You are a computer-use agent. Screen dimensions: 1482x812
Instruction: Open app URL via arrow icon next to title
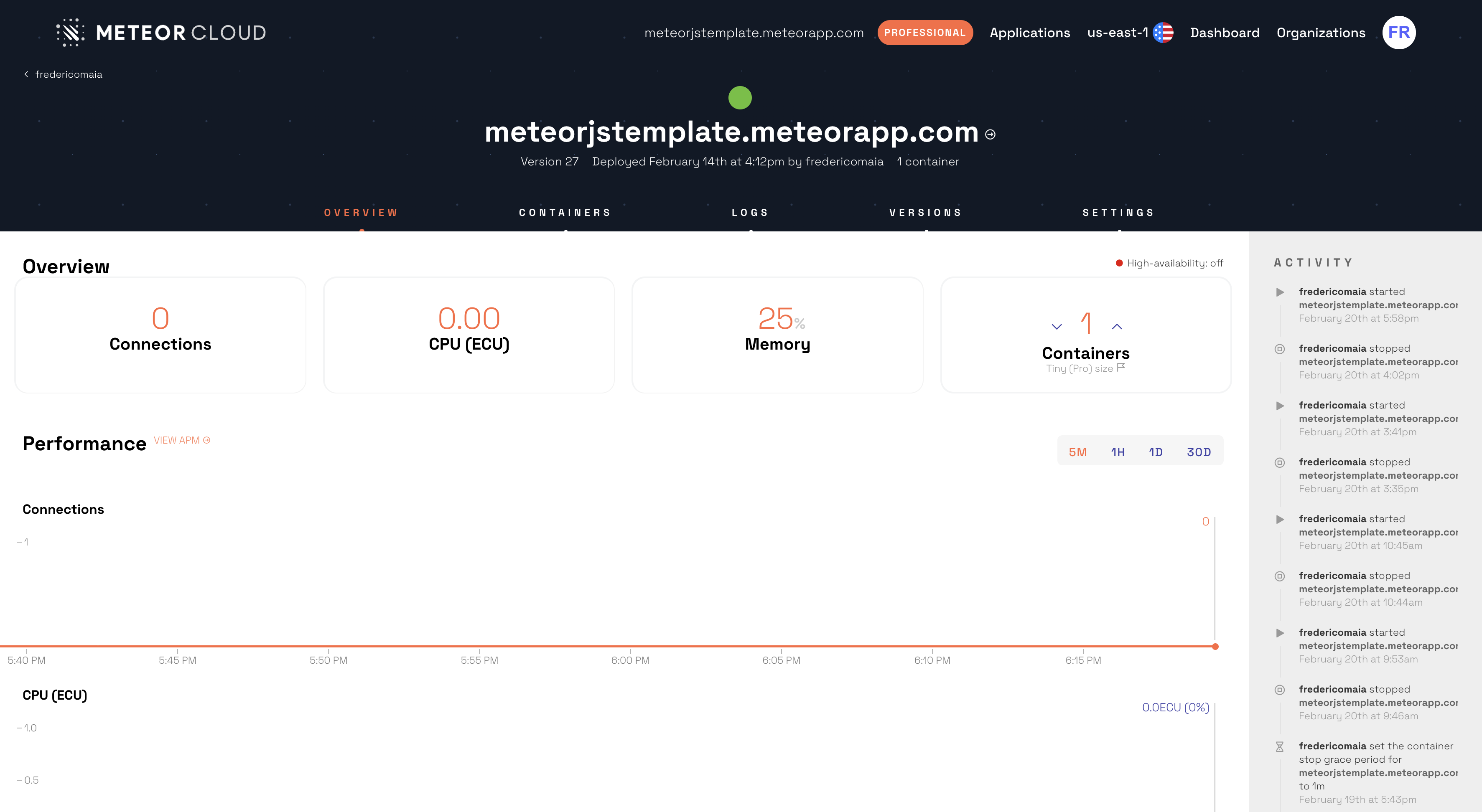coord(990,134)
